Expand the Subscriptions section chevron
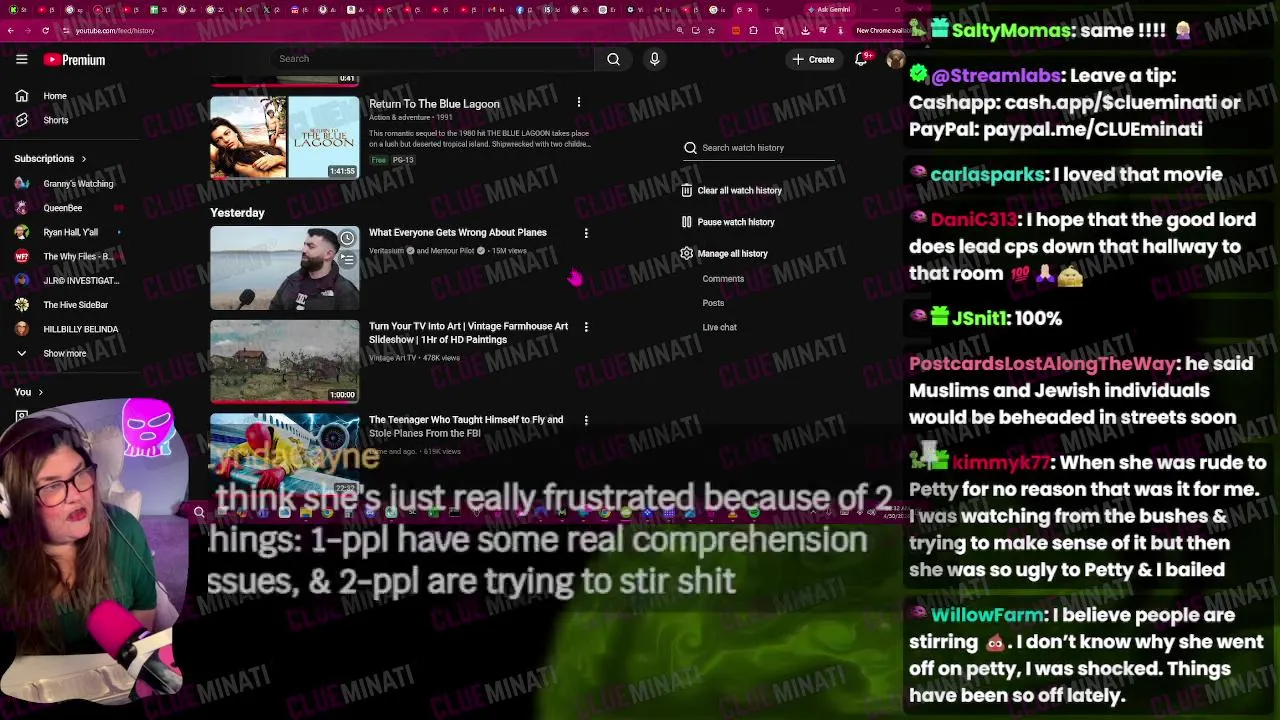This screenshot has width=1280, height=720. coord(83,159)
